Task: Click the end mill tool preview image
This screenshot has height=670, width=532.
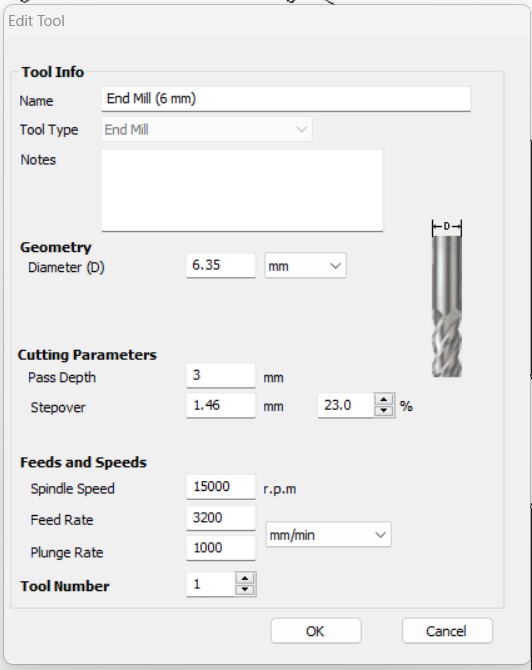Action: (x=447, y=298)
